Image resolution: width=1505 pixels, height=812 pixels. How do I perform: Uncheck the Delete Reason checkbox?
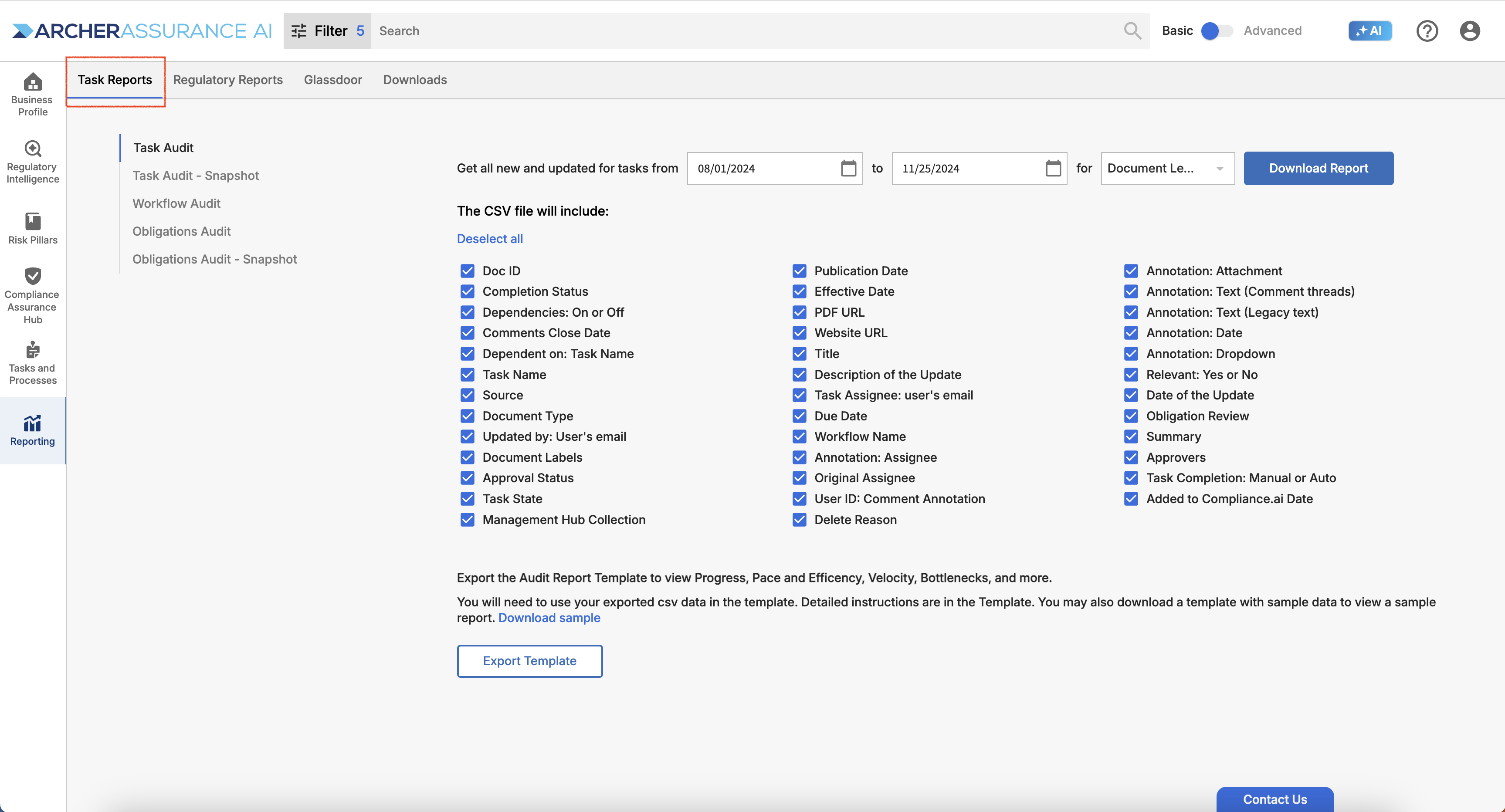799,520
